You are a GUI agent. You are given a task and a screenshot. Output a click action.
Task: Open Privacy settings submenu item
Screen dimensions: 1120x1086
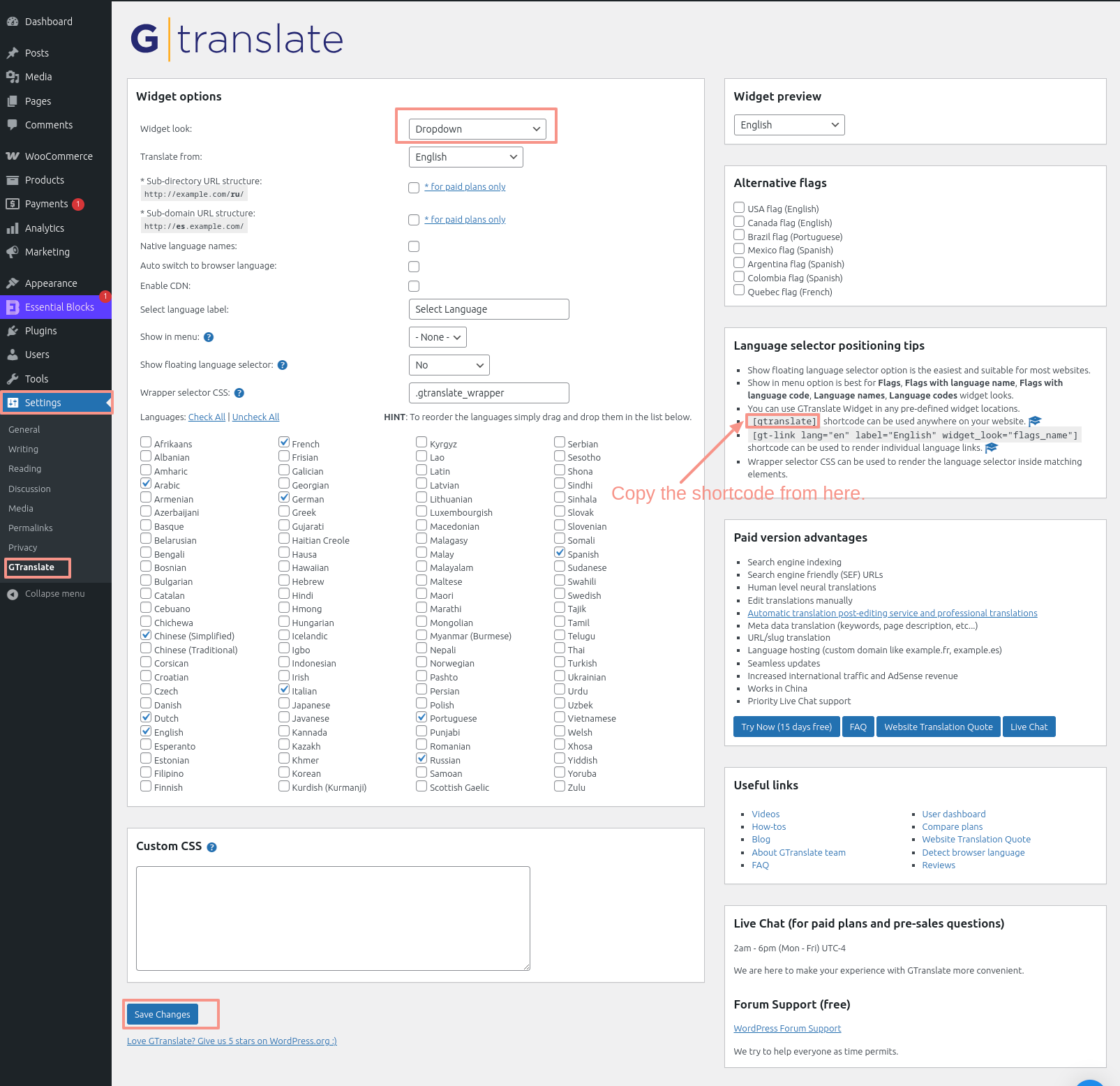[23, 548]
